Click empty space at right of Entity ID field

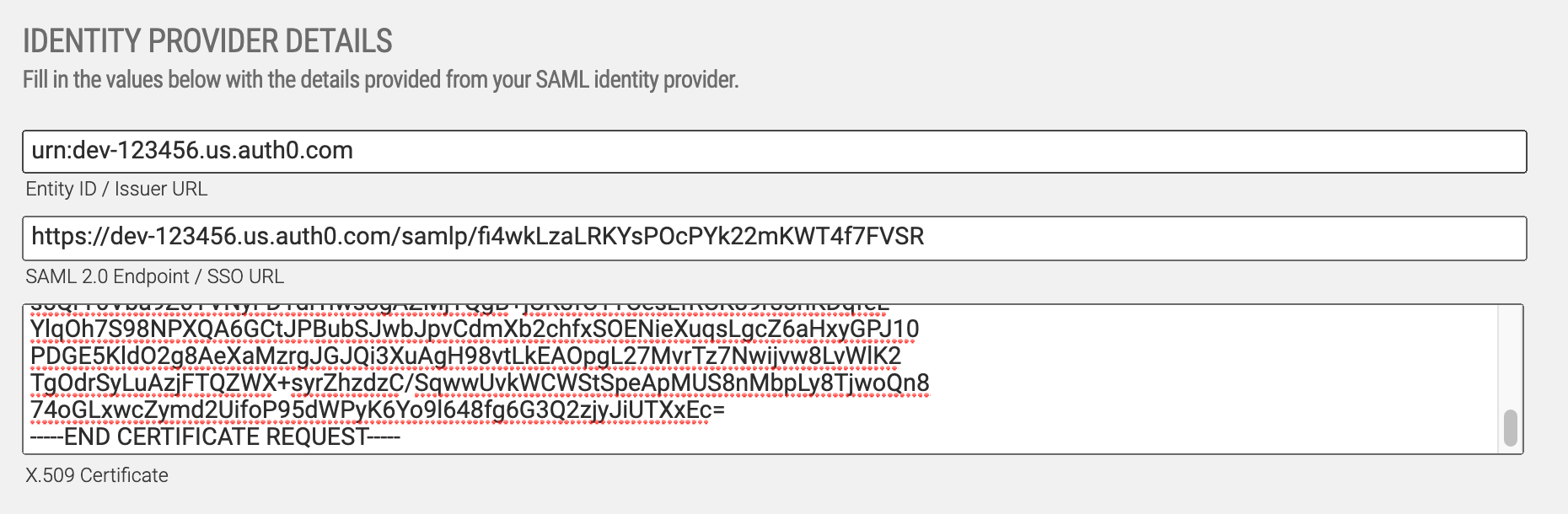1265,152
